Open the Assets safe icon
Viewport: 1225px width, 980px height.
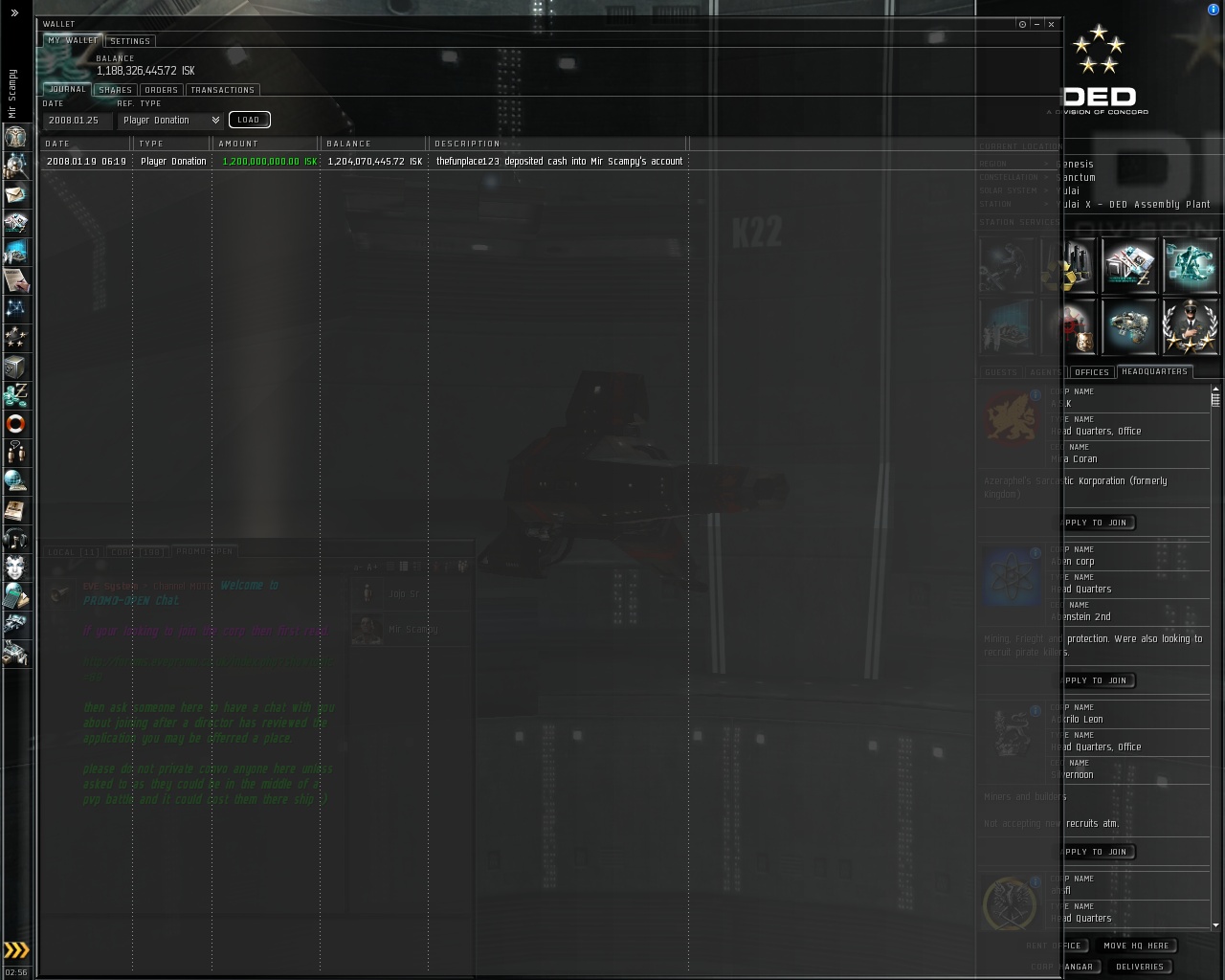point(16,367)
